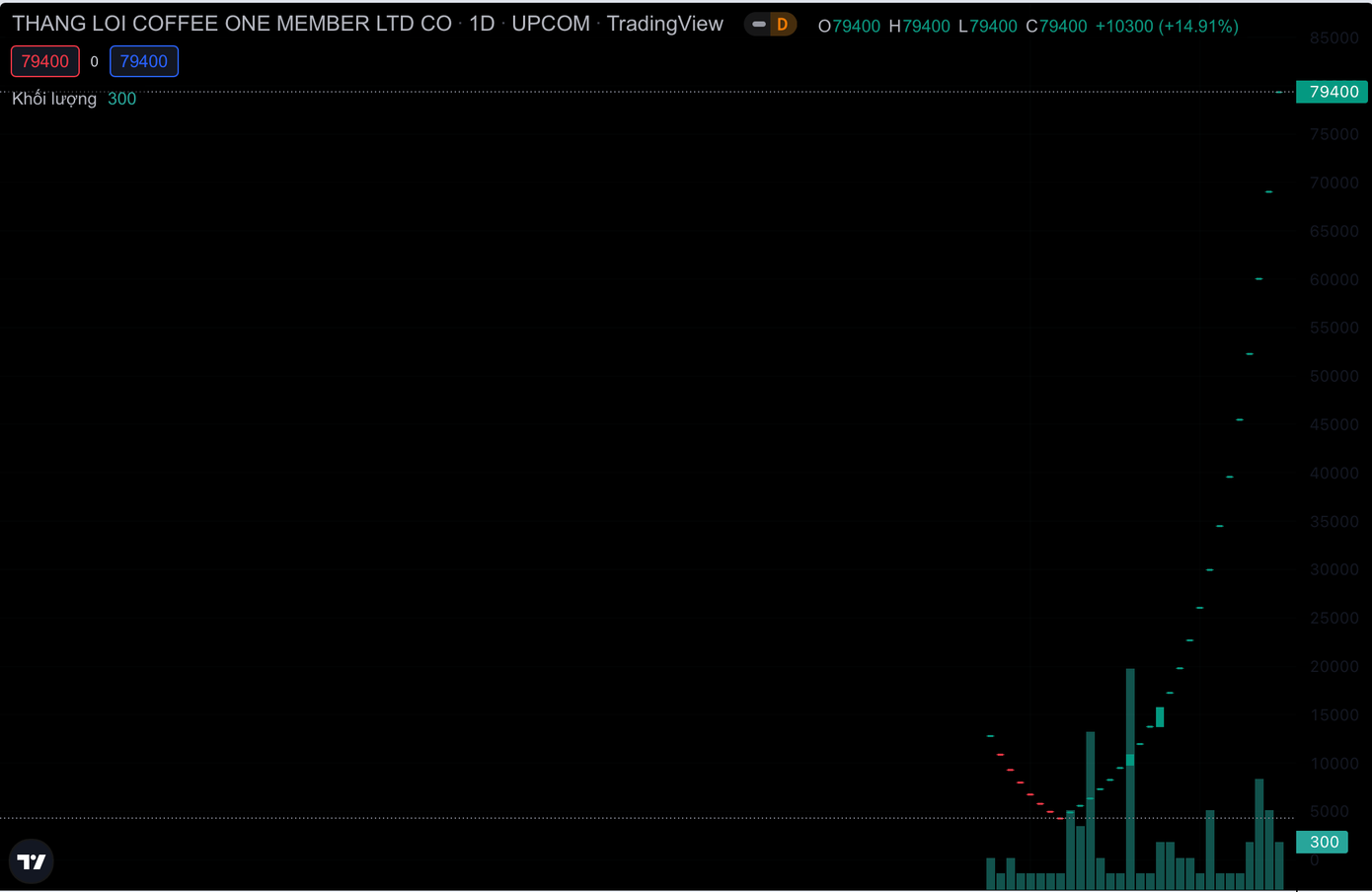Viewport: 1372px width, 892px height.
Task: Click the C79400 close price value
Action: pyautogui.click(x=1056, y=27)
